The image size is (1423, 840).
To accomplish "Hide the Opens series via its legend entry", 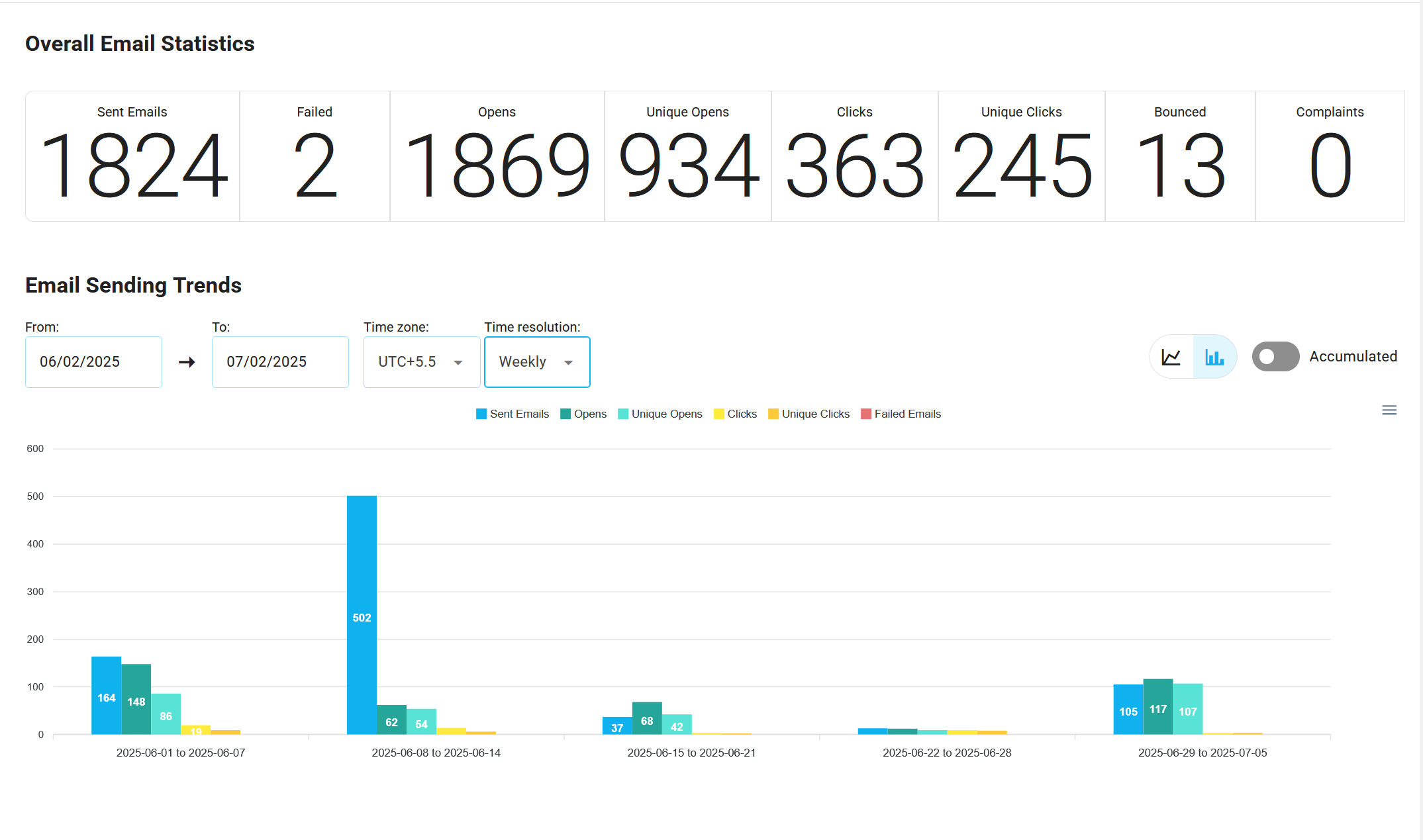I will [589, 414].
